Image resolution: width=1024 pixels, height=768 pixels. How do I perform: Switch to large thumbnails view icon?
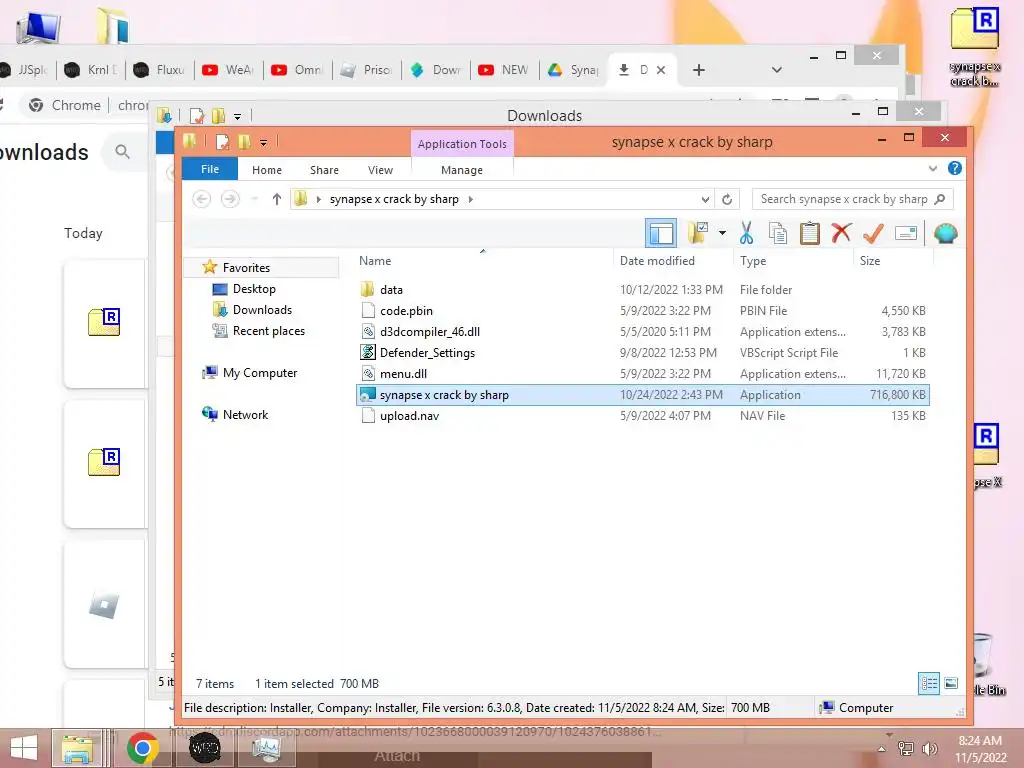click(x=951, y=683)
